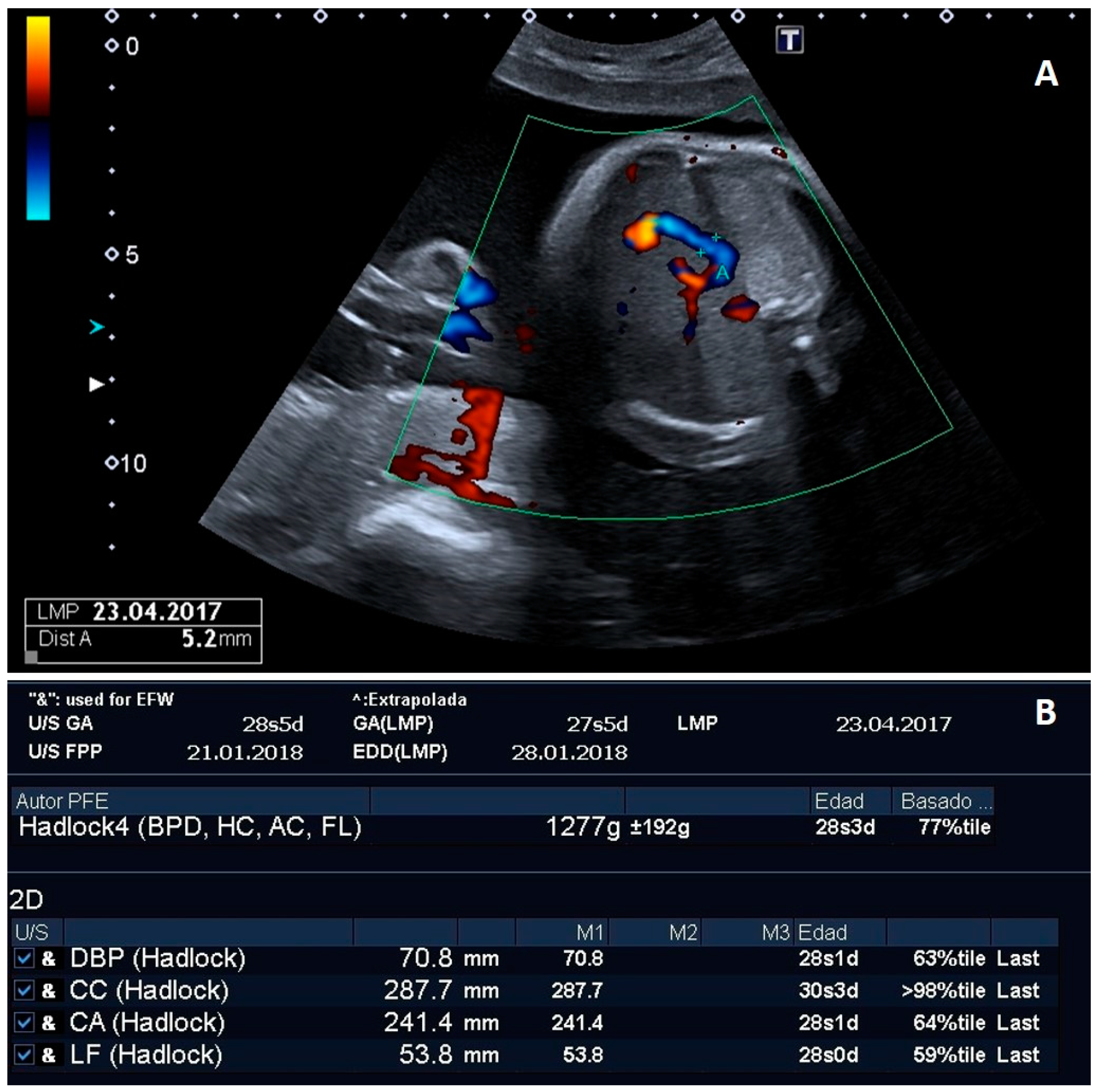The image size is (1099, 1092).
Task: Open the Last dropdown in DBP row
Action: (1018, 958)
